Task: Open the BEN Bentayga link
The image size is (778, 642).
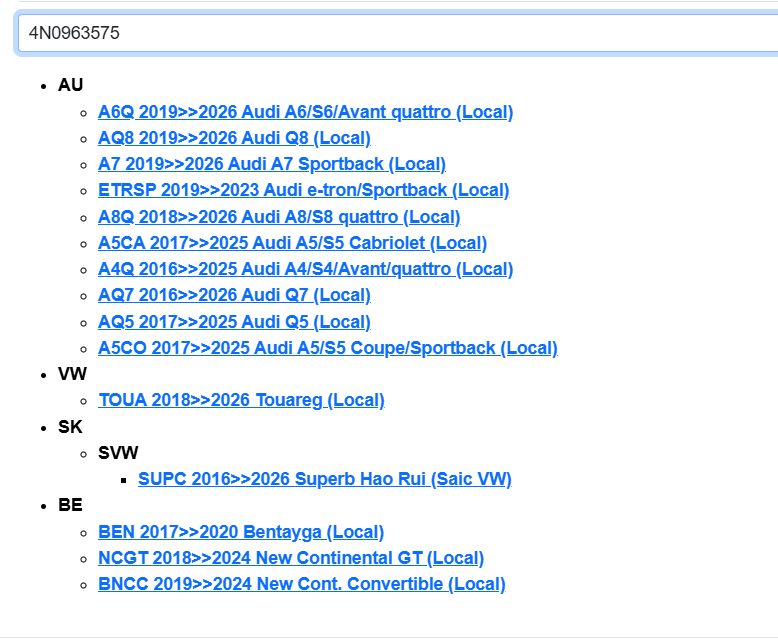Action: point(240,532)
